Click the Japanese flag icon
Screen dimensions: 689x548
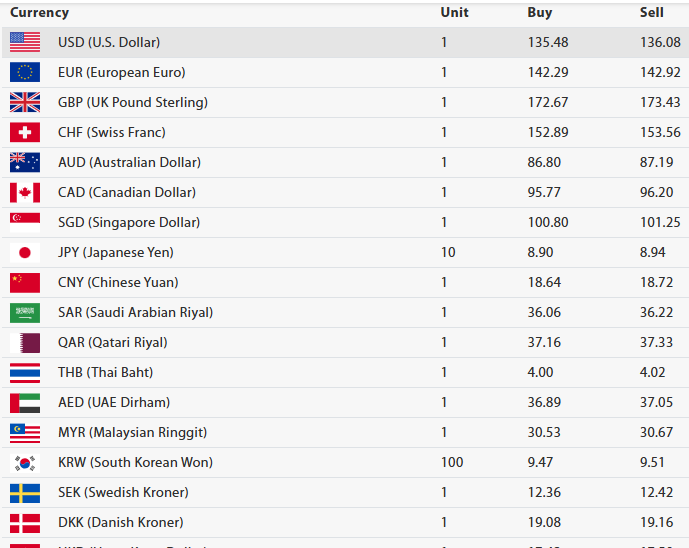(x=25, y=252)
